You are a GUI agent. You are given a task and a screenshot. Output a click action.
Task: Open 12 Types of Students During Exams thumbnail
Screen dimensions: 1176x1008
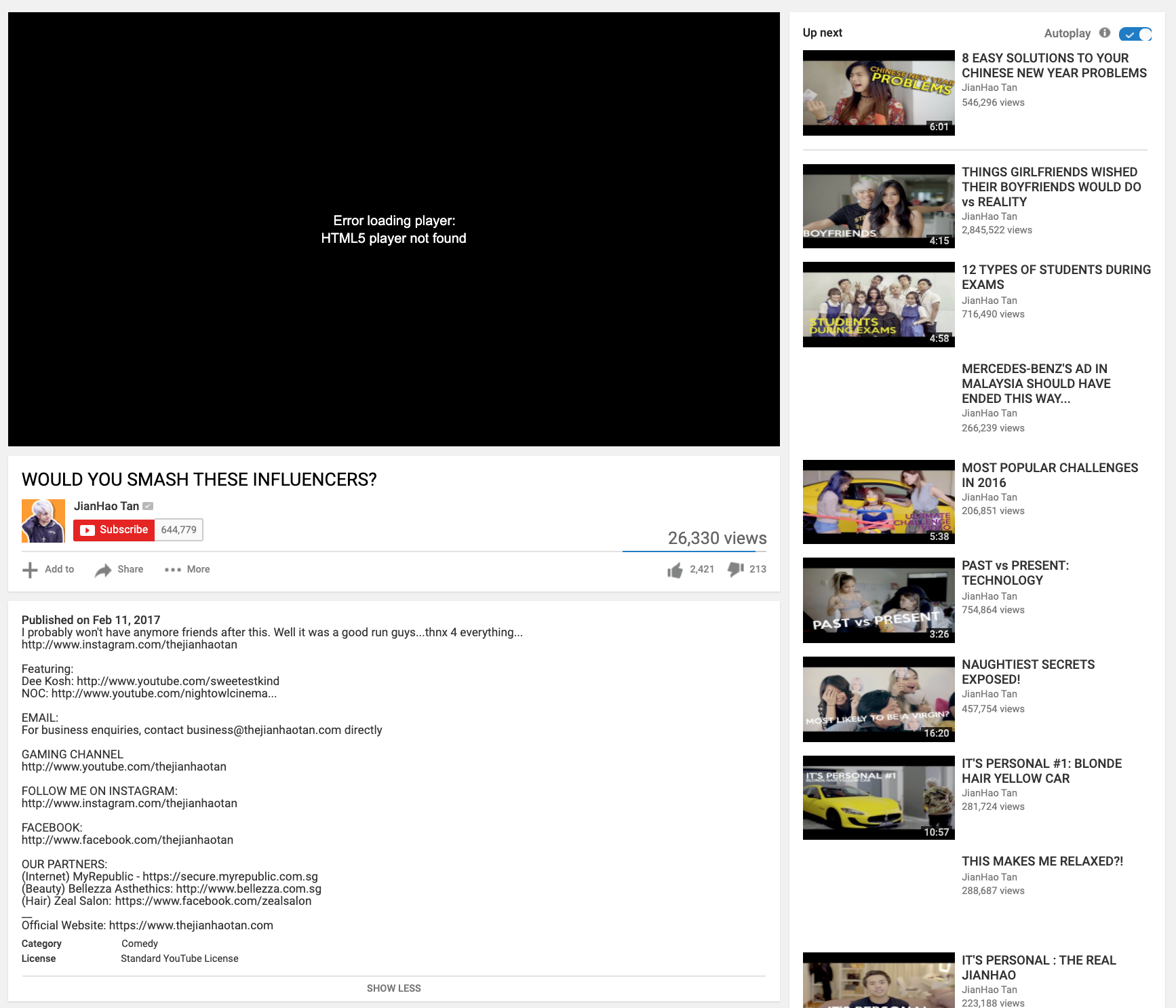pos(878,305)
